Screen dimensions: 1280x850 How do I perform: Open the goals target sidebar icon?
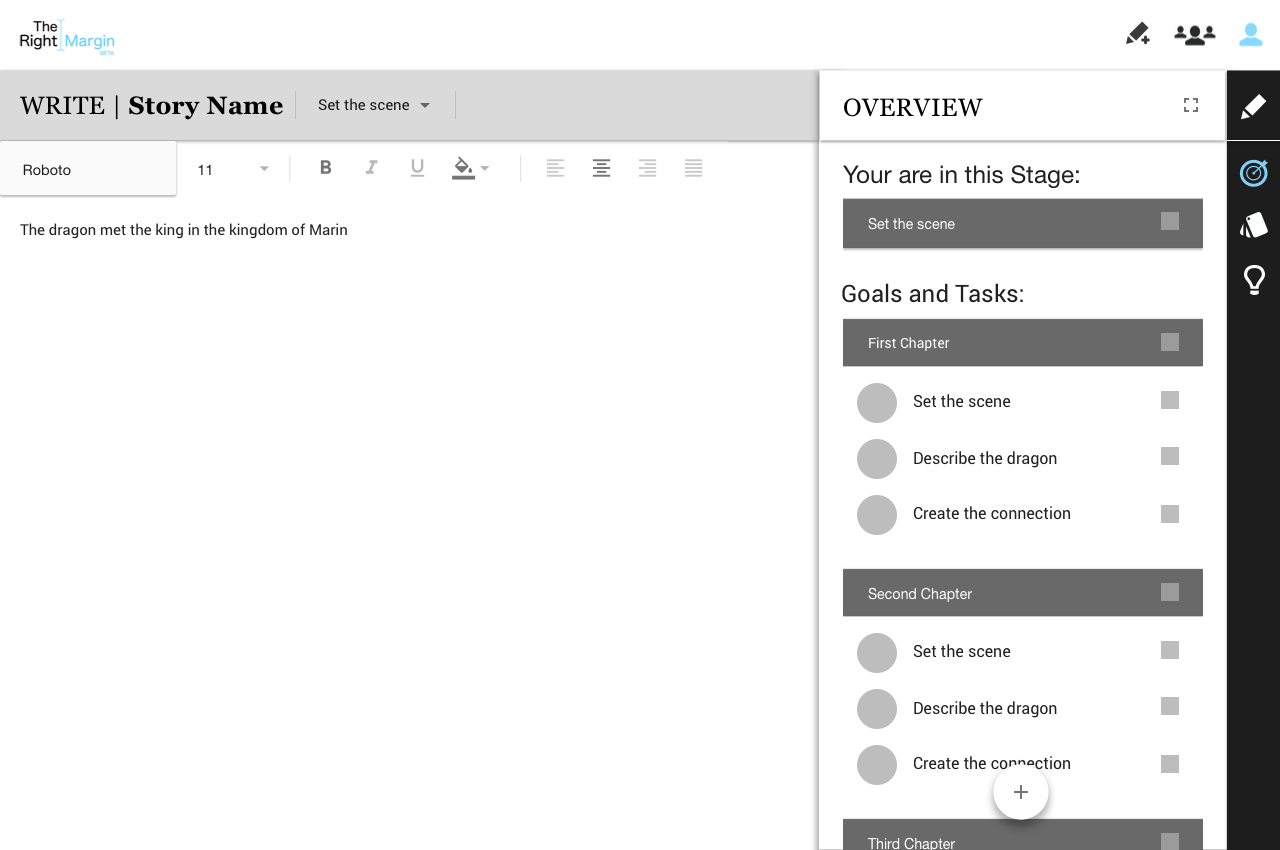point(1253,173)
